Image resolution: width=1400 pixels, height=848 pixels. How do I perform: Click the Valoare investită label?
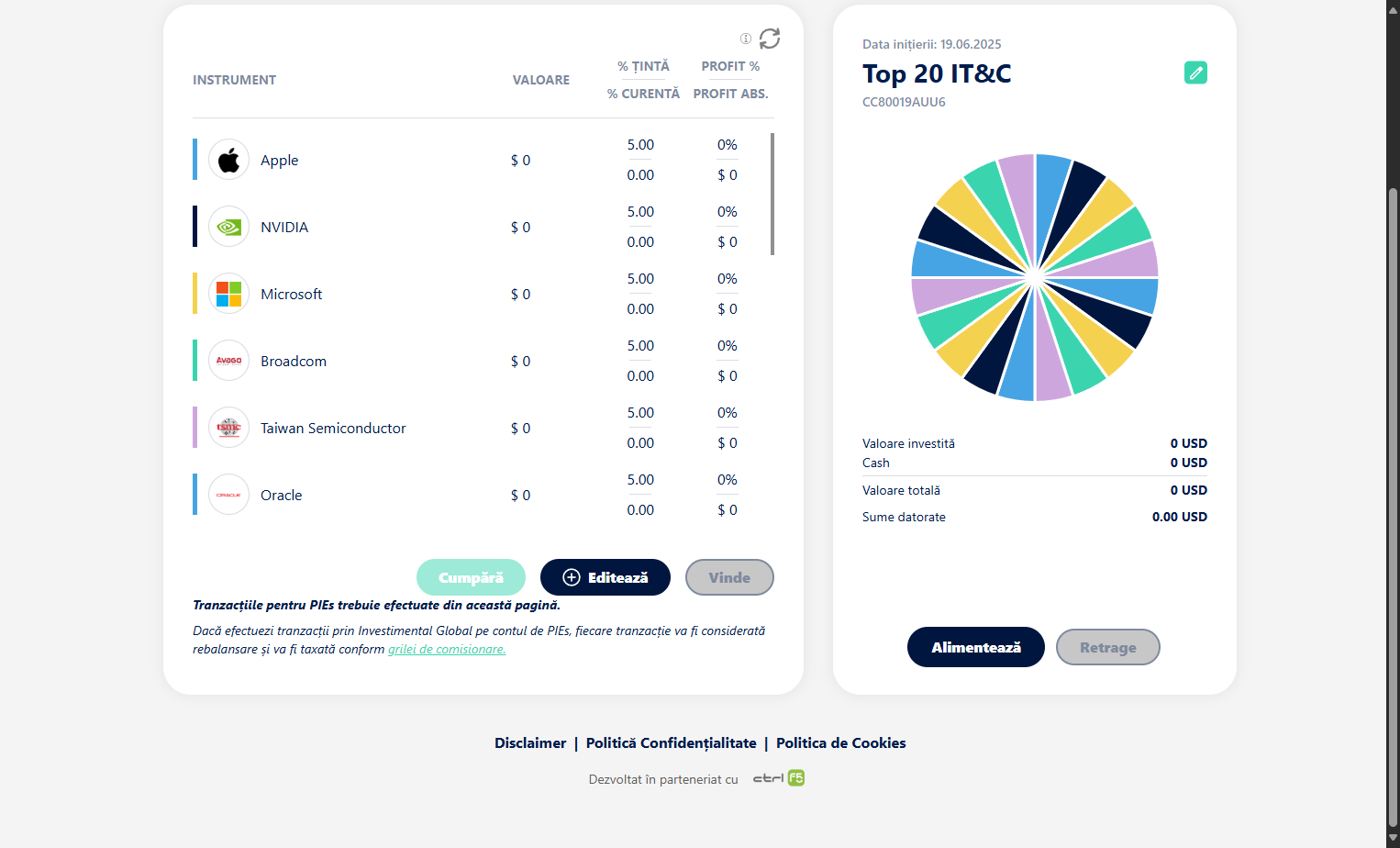point(908,443)
